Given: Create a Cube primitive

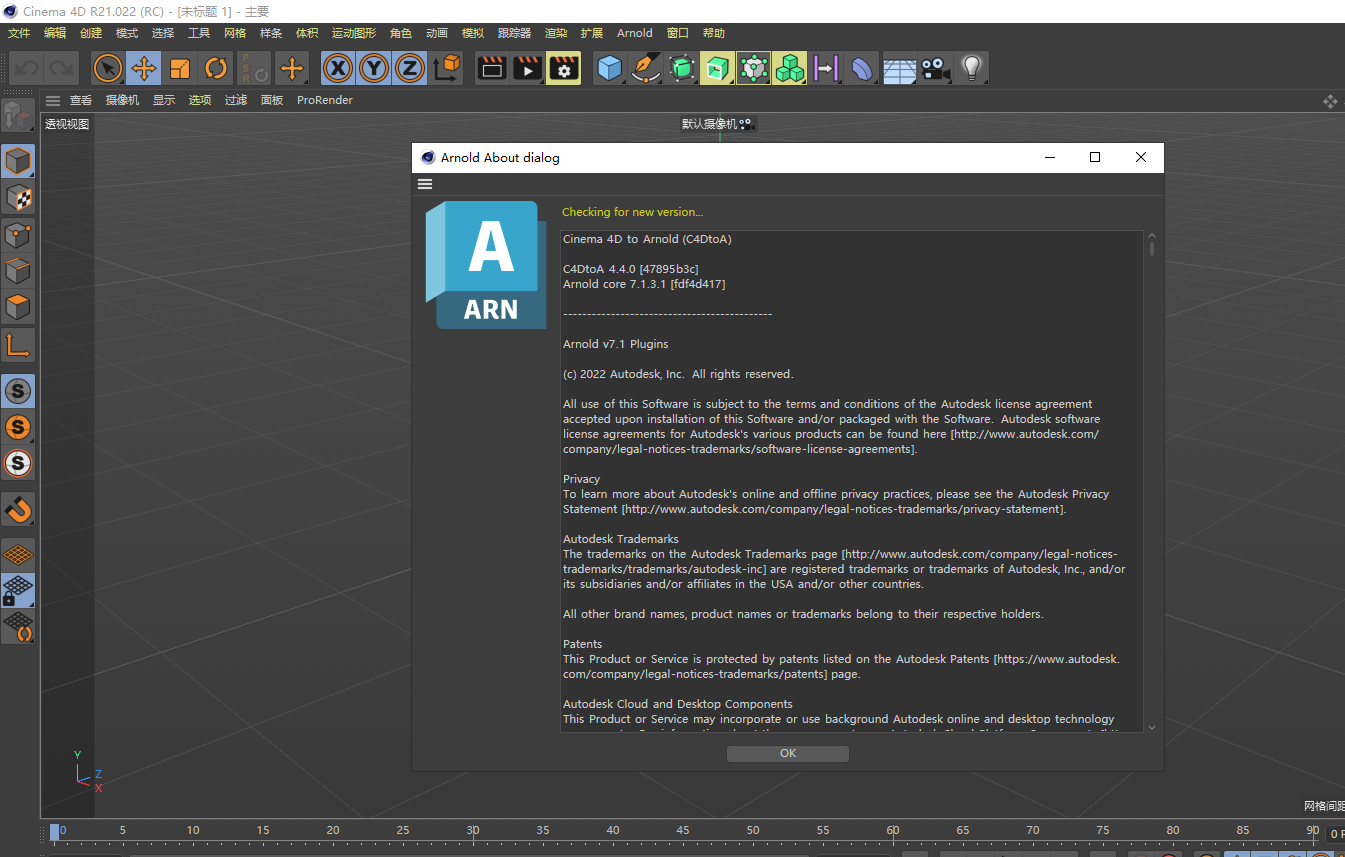Looking at the screenshot, I should (609, 68).
